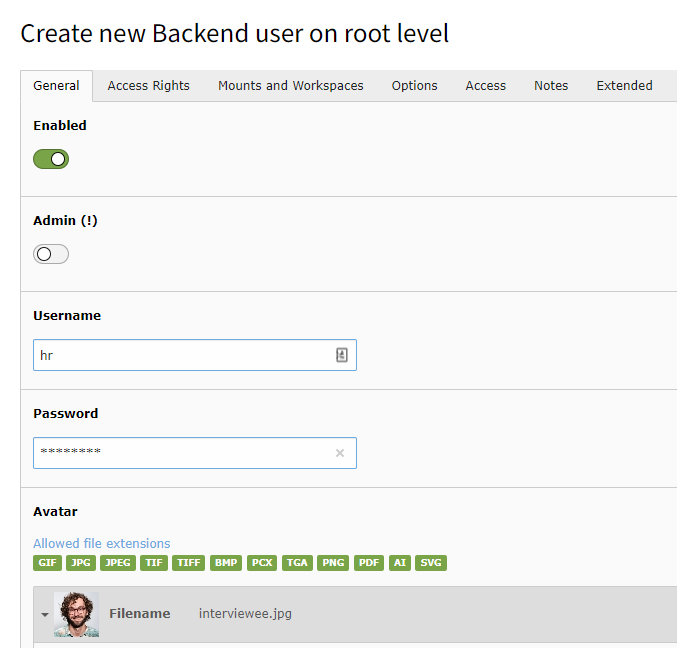The height and width of the screenshot is (648, 677).
Task: Open the Notes tab
Action: point(551,85)
